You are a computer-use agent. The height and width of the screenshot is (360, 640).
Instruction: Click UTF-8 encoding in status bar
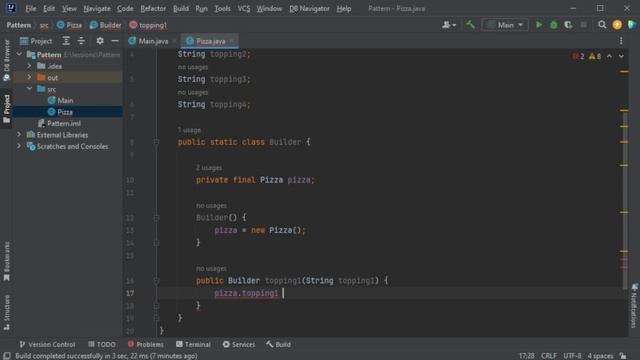point(572,356)
